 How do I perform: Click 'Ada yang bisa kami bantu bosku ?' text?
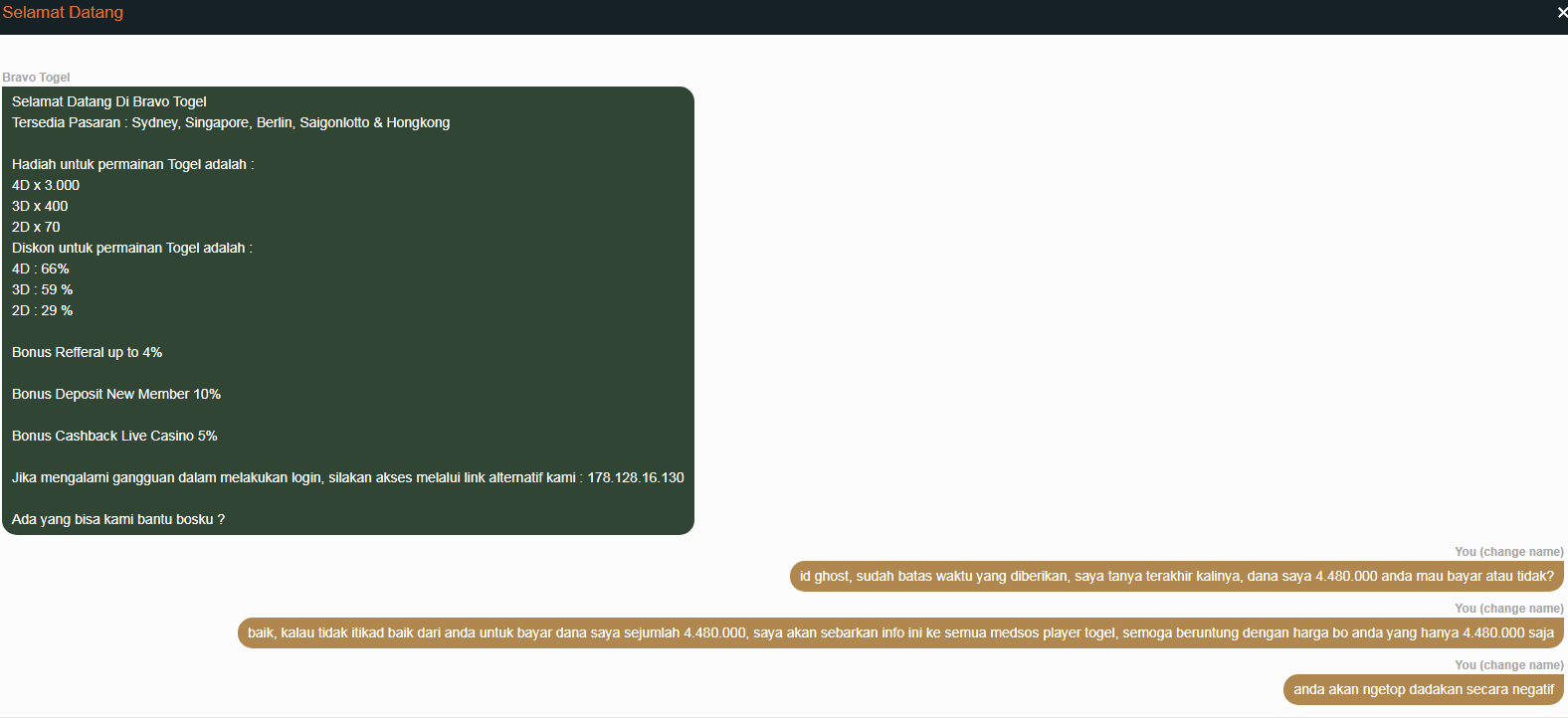[118, 519]
